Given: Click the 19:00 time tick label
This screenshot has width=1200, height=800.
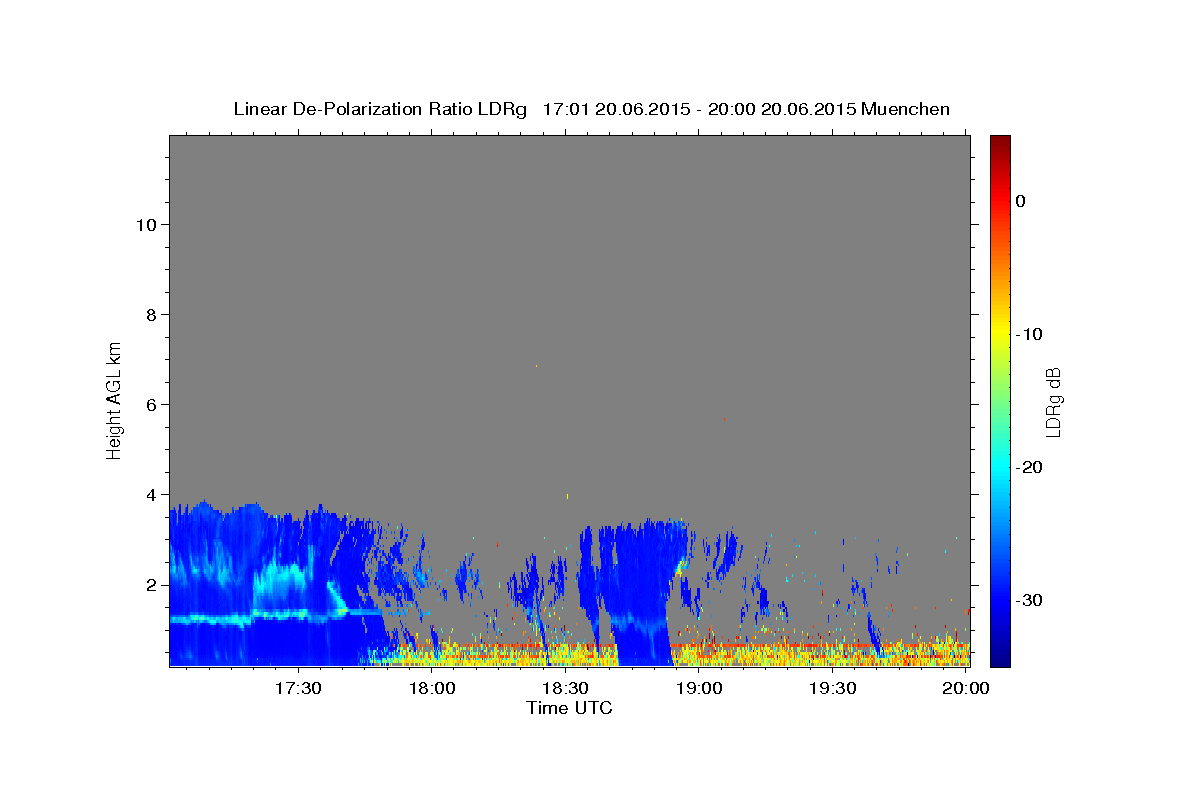Looking at the screenshot, I should pos(699,688).
